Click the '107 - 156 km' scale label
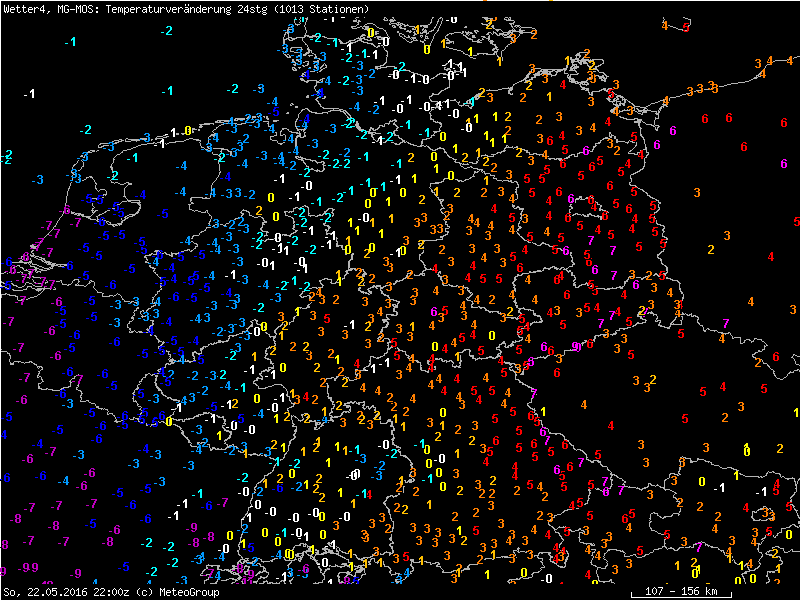 [681, 591]
